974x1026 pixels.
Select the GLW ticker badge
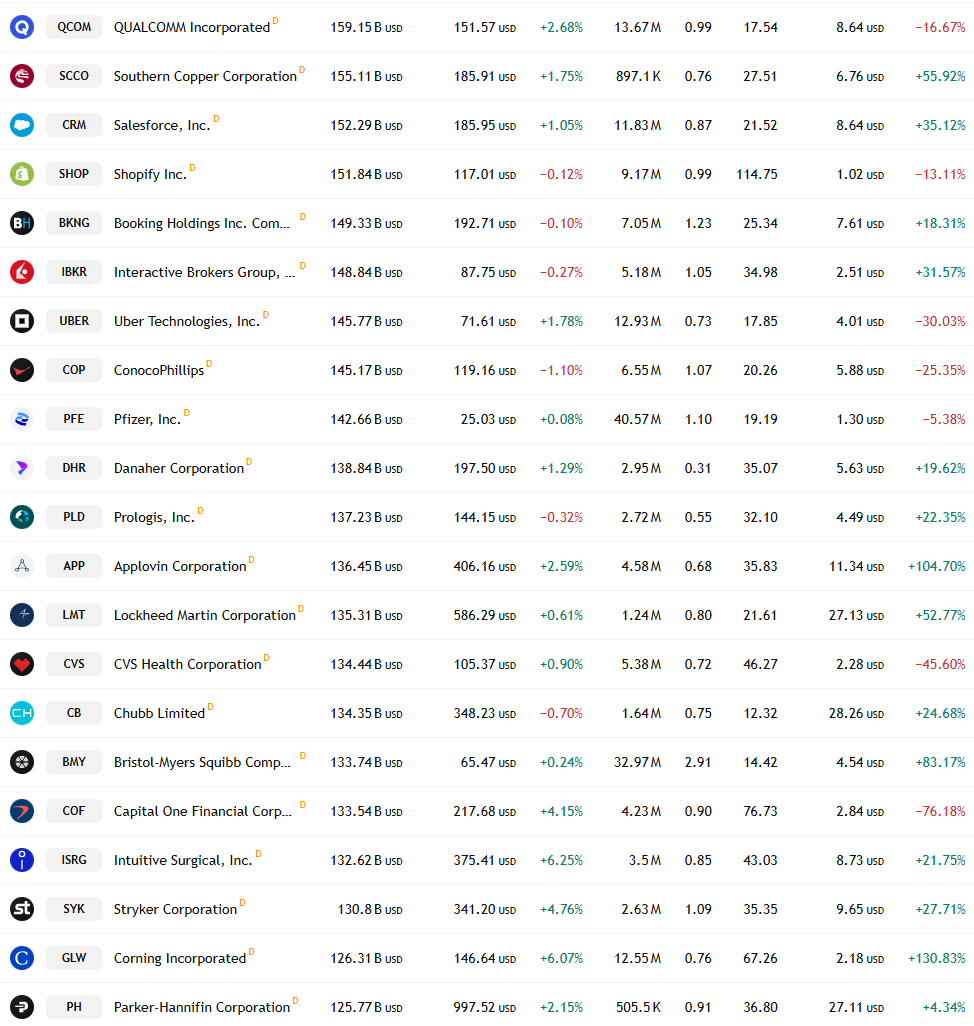coord(74,958)
